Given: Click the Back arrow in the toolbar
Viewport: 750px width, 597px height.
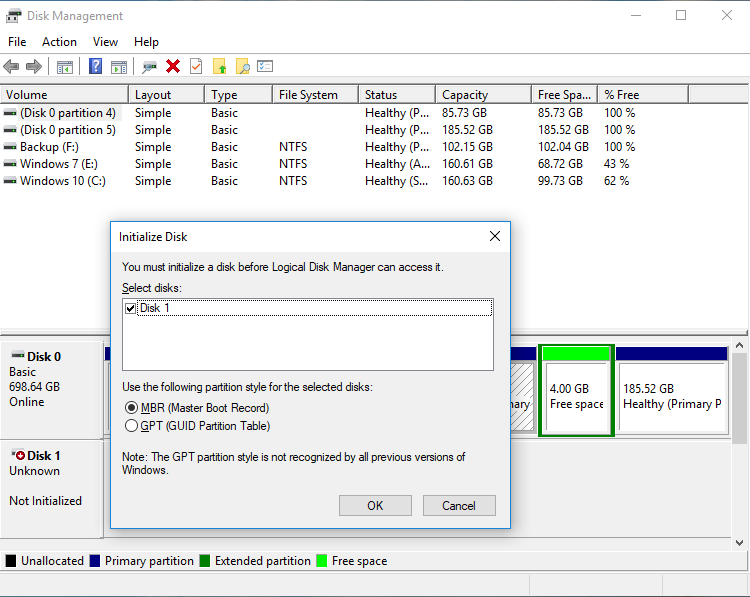Looking at the screenshot, I should point(11,67).
